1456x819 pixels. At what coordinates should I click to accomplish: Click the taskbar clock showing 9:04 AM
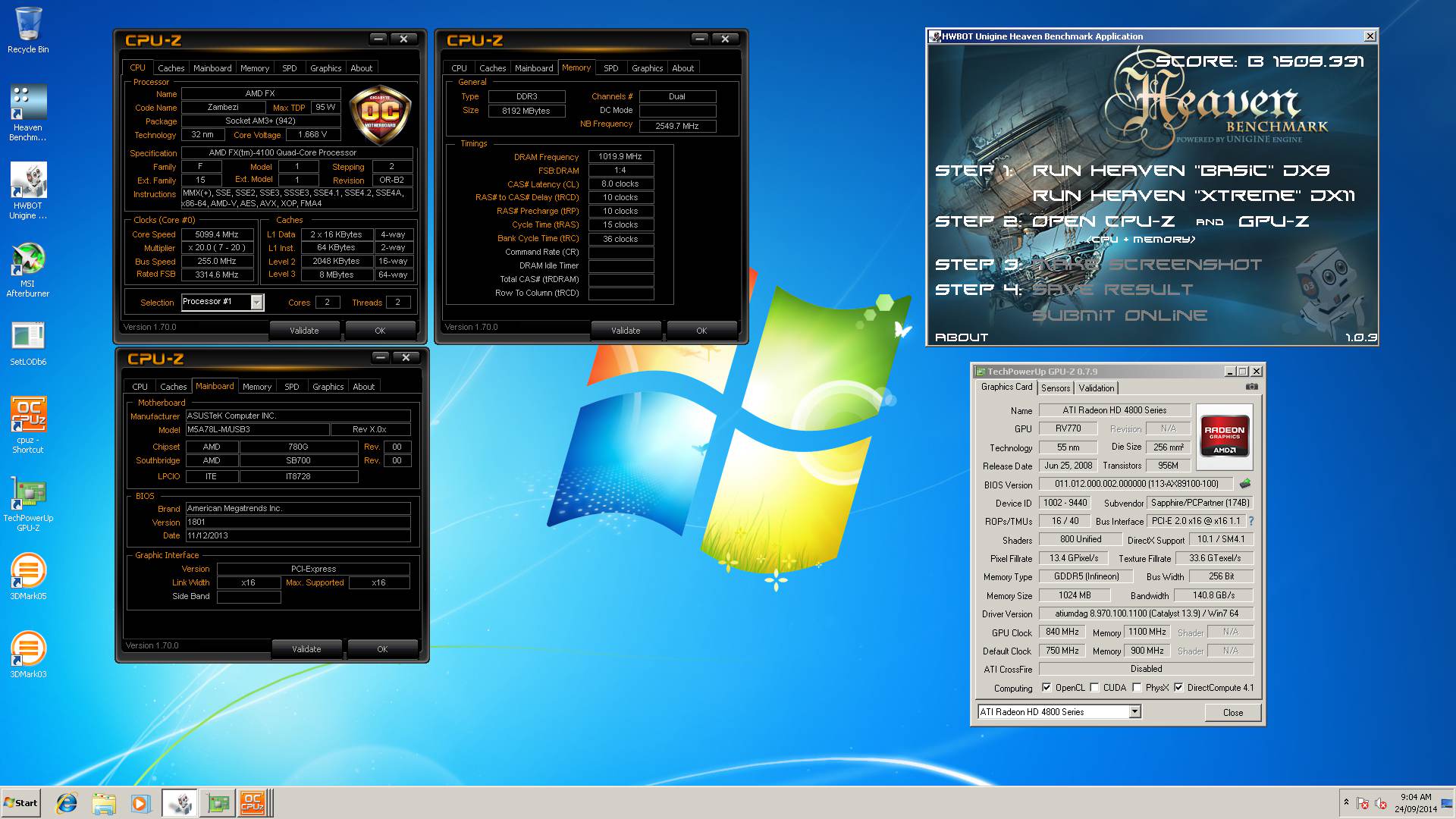click(x=1415, y=803)
